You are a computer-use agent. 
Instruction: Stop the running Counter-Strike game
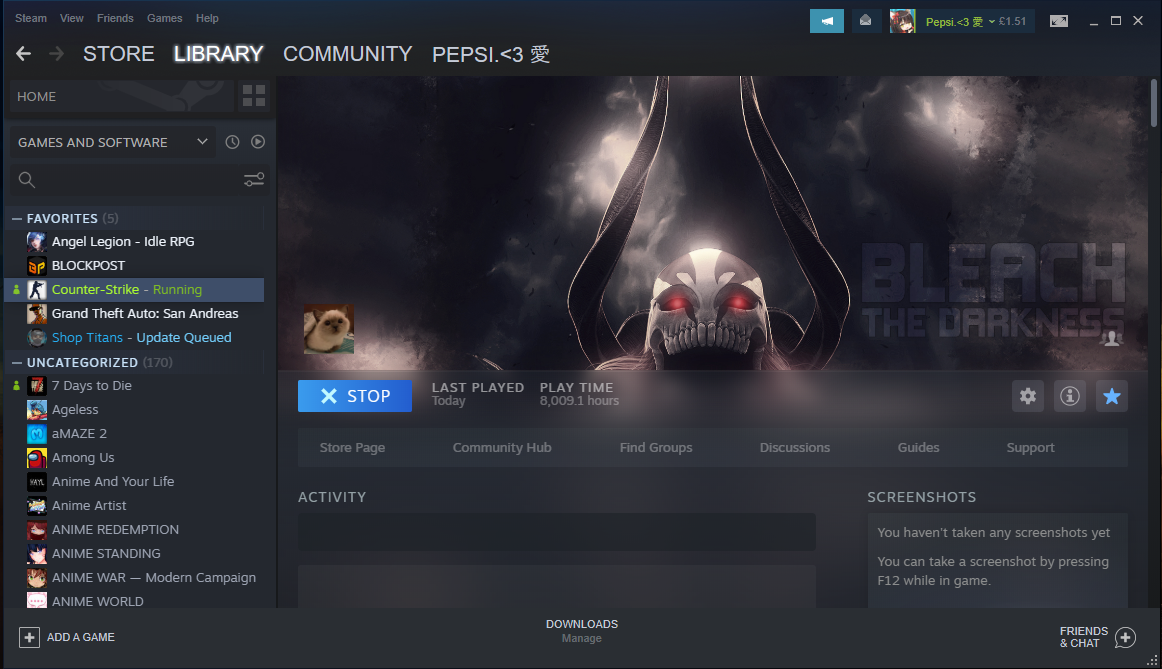(x=354, y=396)
